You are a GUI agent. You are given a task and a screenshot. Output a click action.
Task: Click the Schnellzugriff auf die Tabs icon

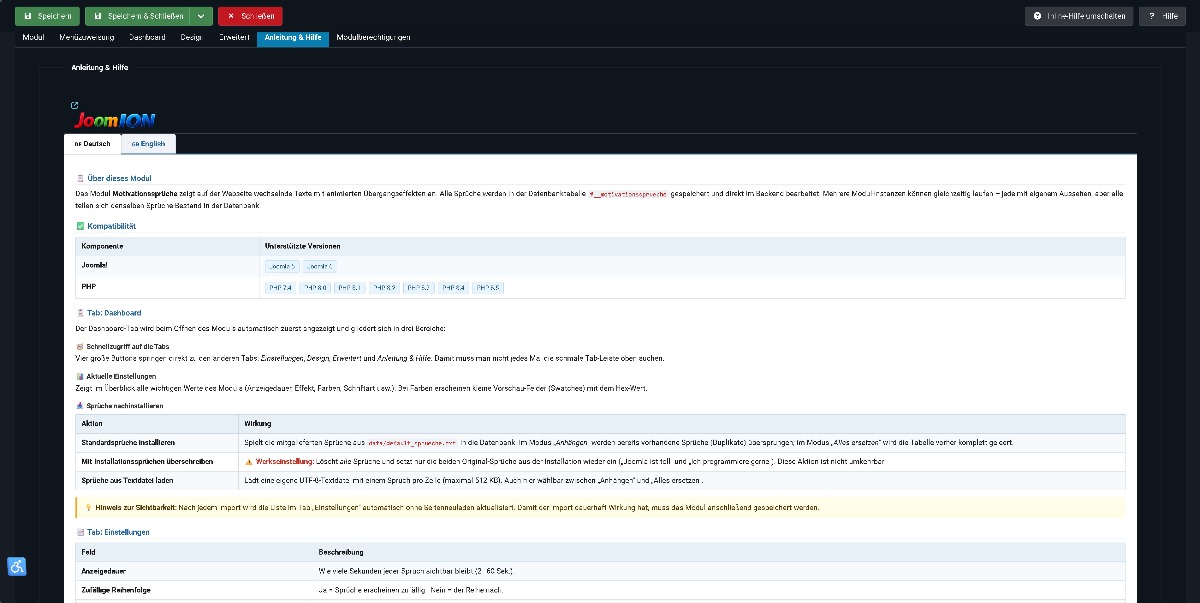point(80,346)
